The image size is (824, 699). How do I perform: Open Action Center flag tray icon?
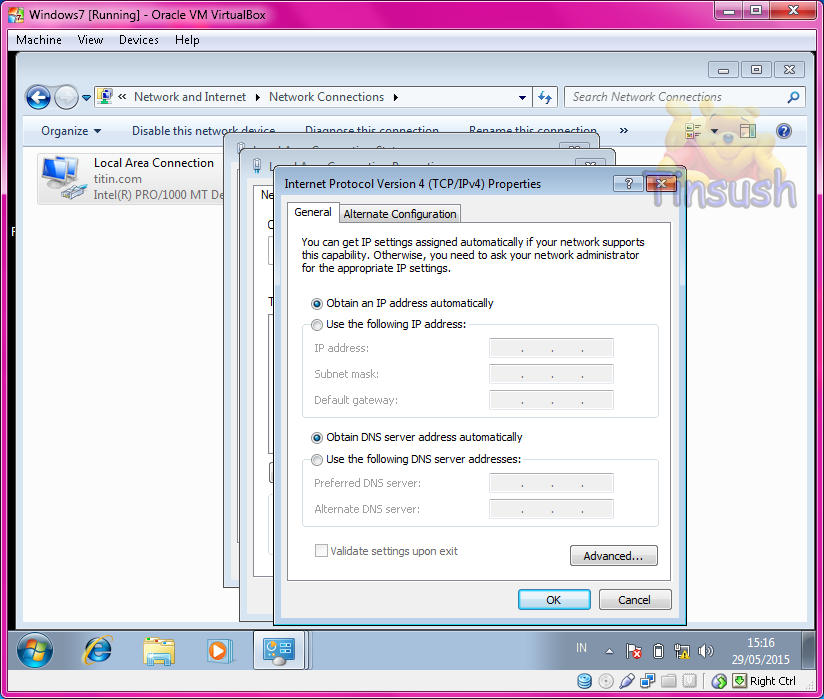point(634,651)
